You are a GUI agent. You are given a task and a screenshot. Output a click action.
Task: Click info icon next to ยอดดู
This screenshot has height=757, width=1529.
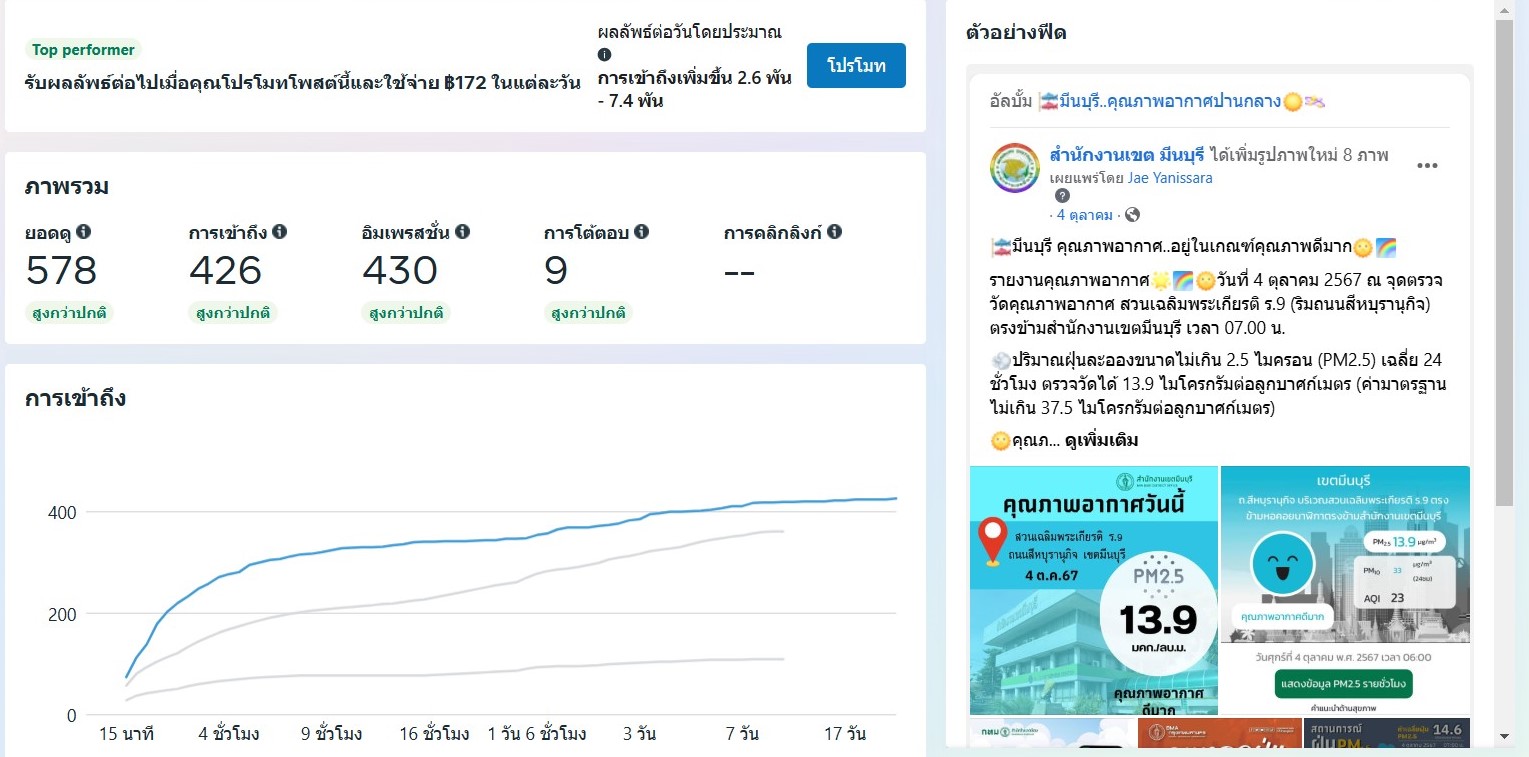(x=84, y=232)
